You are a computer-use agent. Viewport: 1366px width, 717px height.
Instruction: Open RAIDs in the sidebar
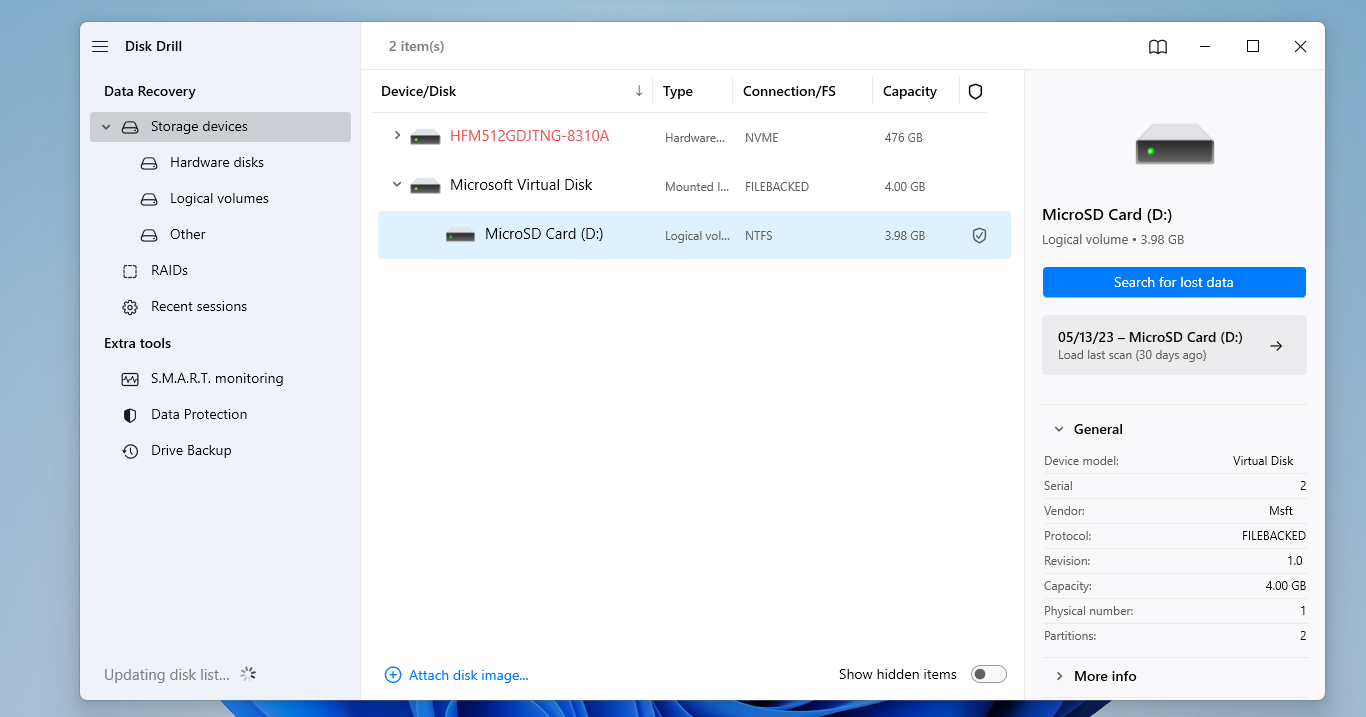point(169,271)
